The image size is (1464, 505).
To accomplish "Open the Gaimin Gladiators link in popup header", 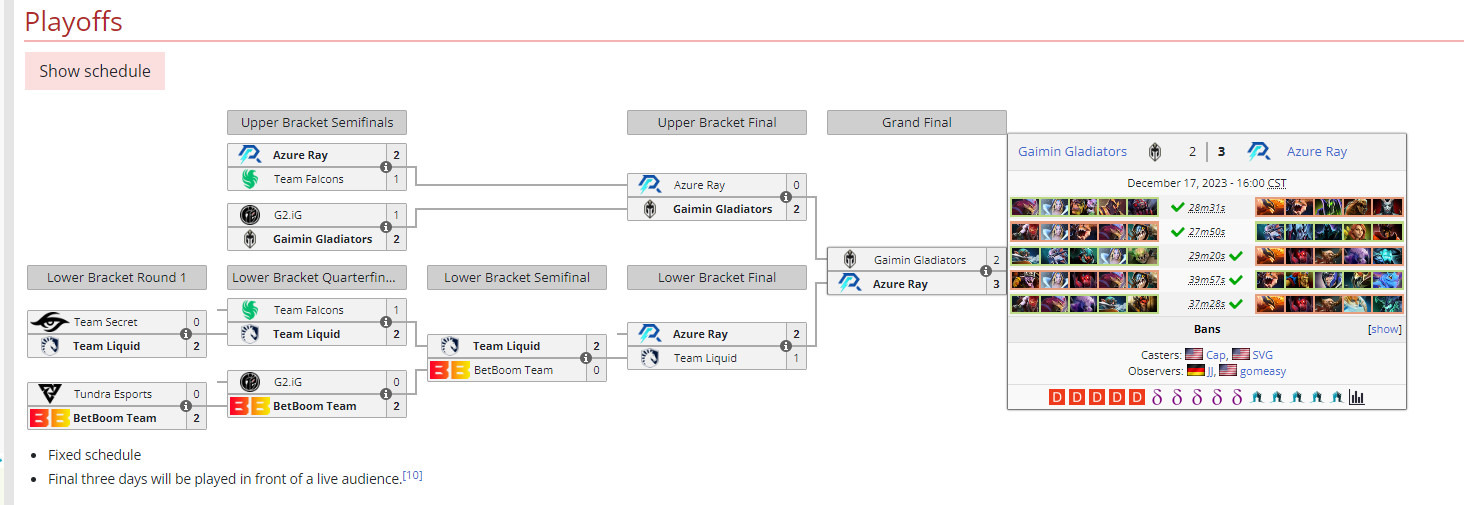I will (x=1072, y=152).
